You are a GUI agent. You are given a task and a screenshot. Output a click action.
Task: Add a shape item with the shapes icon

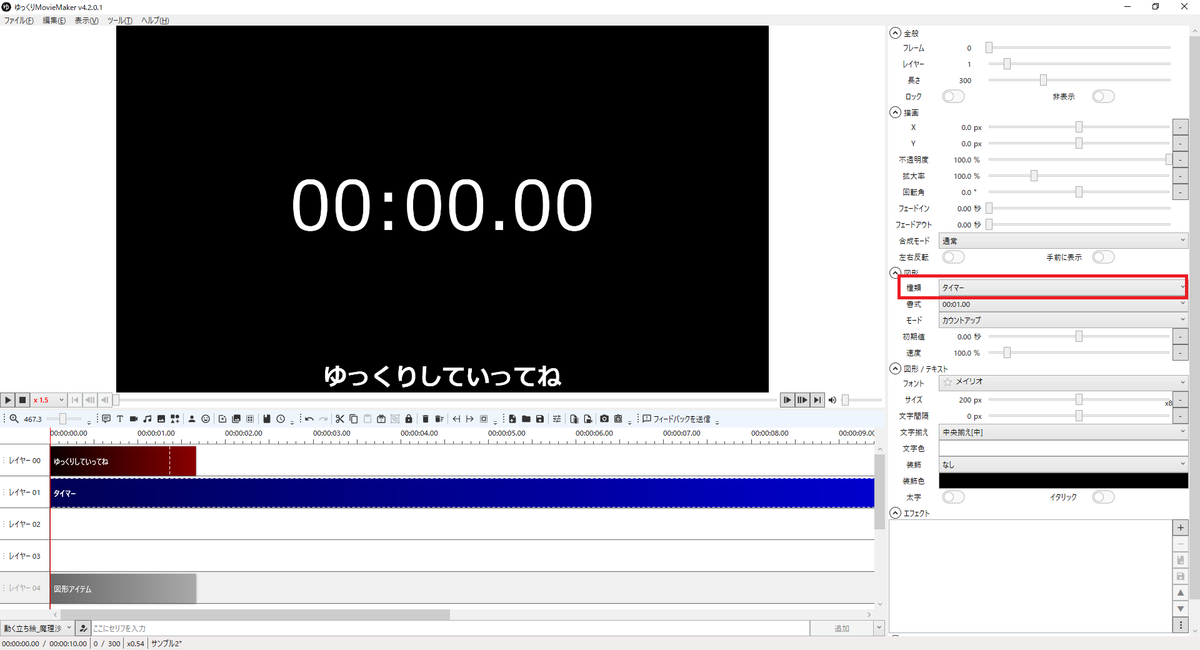tap(174, 418)
